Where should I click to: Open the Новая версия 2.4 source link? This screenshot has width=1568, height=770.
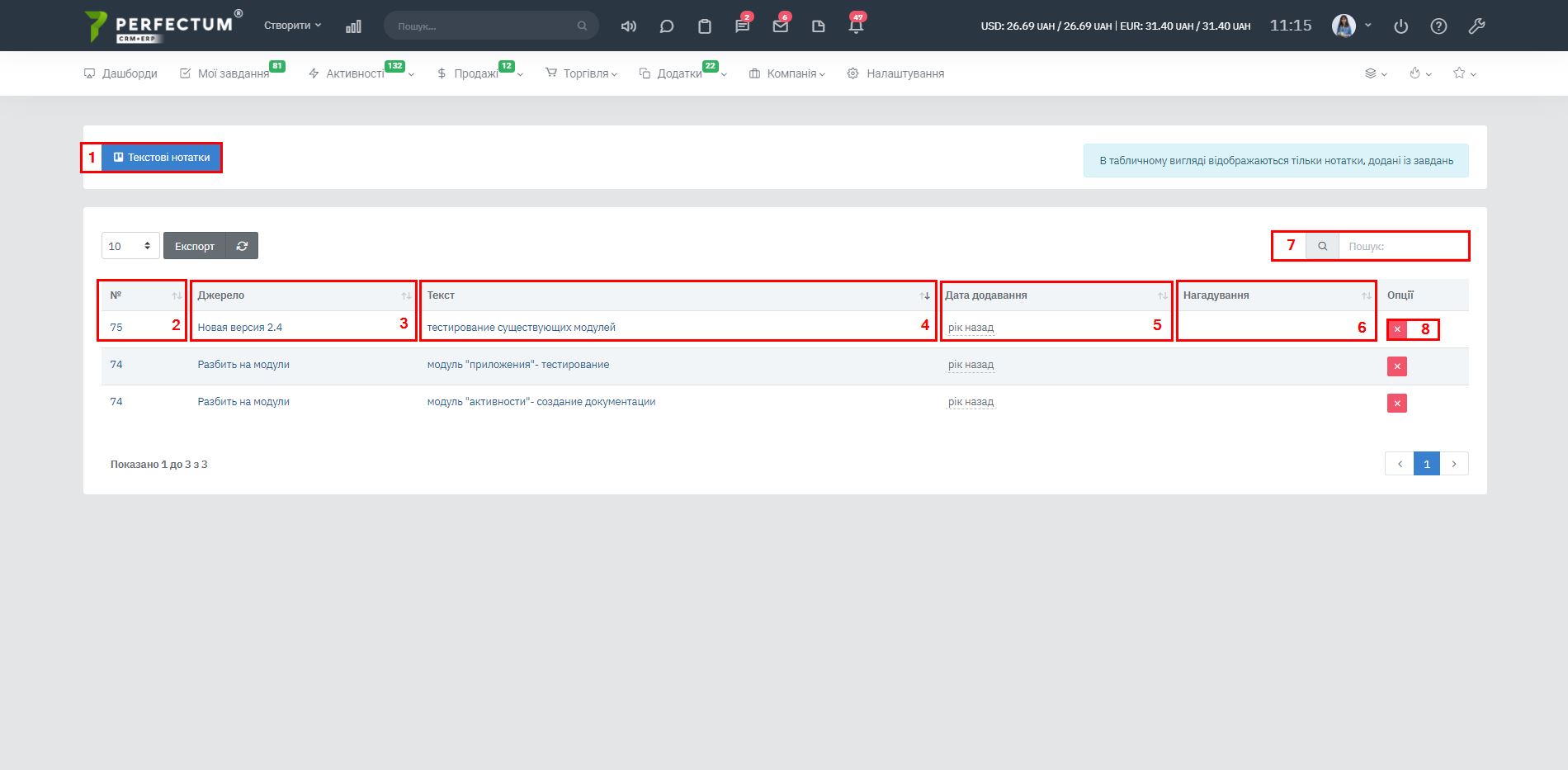[x=240, y=328]
